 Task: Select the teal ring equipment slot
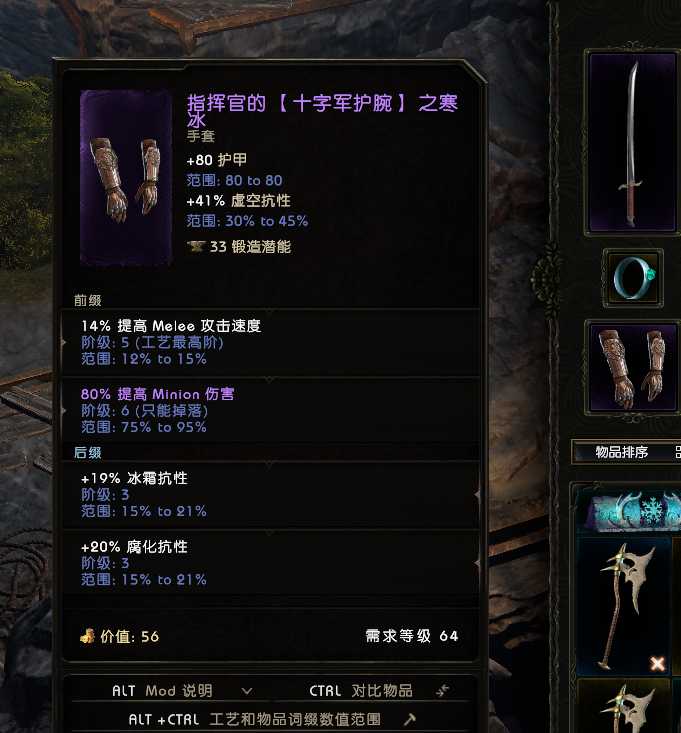click(633, 277)
